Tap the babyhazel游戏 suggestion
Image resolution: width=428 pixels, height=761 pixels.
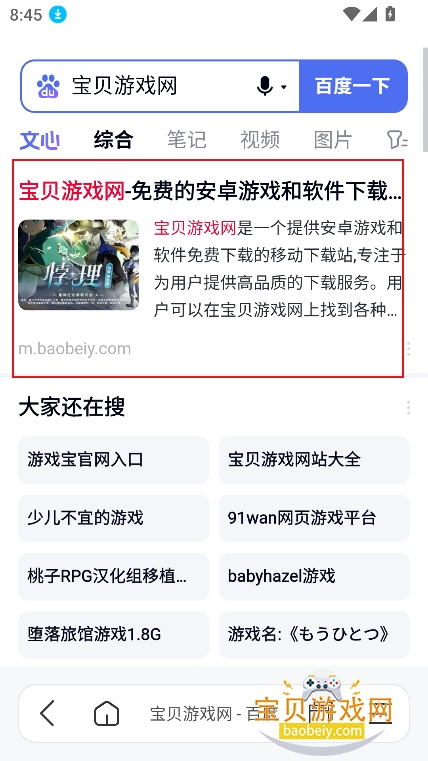coord(314,576)
